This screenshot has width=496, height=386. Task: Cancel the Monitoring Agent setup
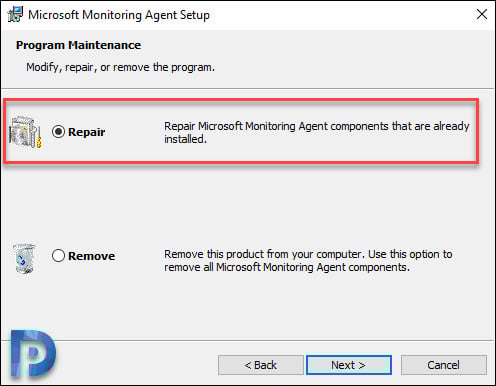444,365
